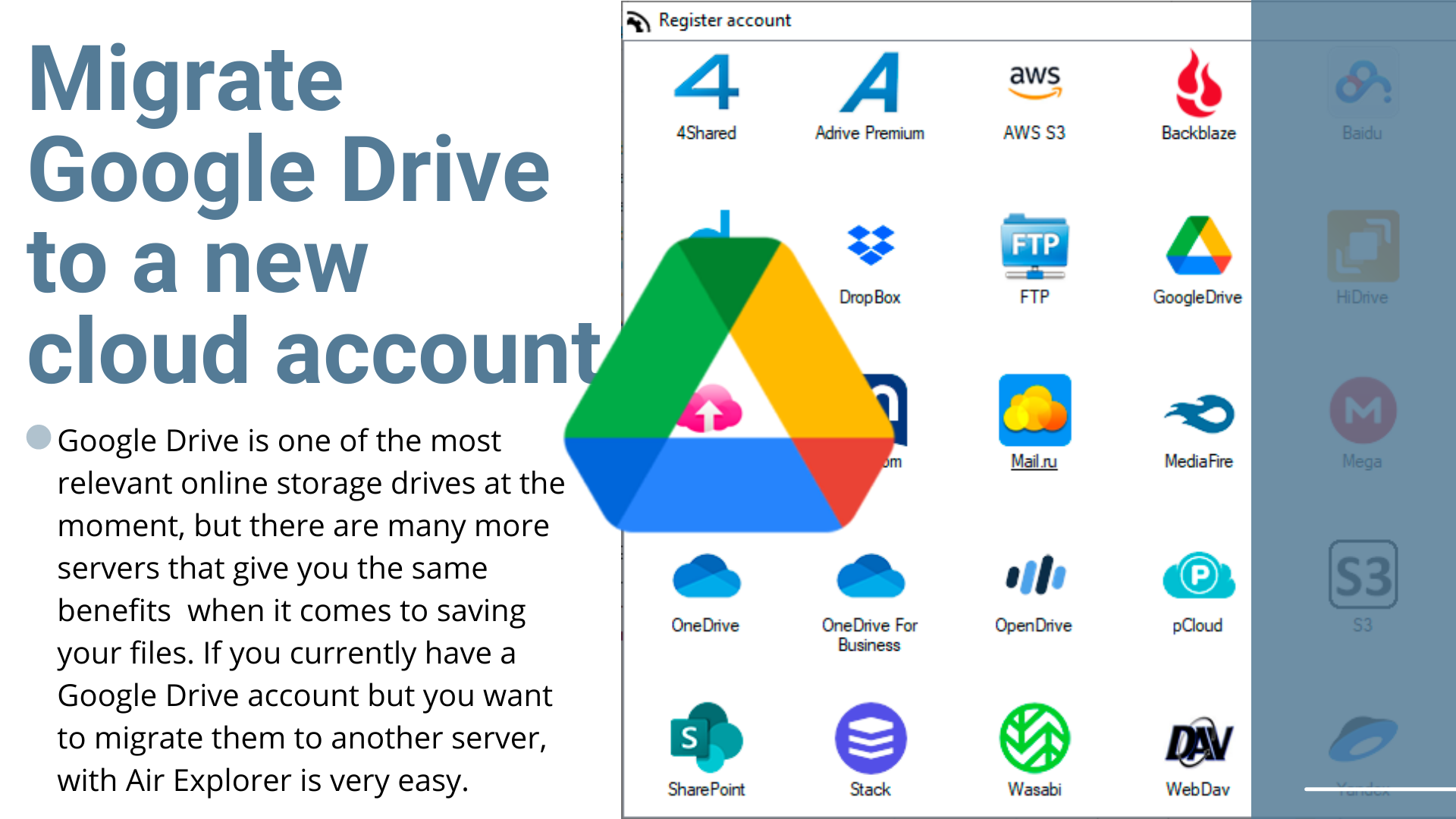Viewport: 1456px width, 819px height.
Task: Choose the WebDav icon
Action: point(1198,741)
